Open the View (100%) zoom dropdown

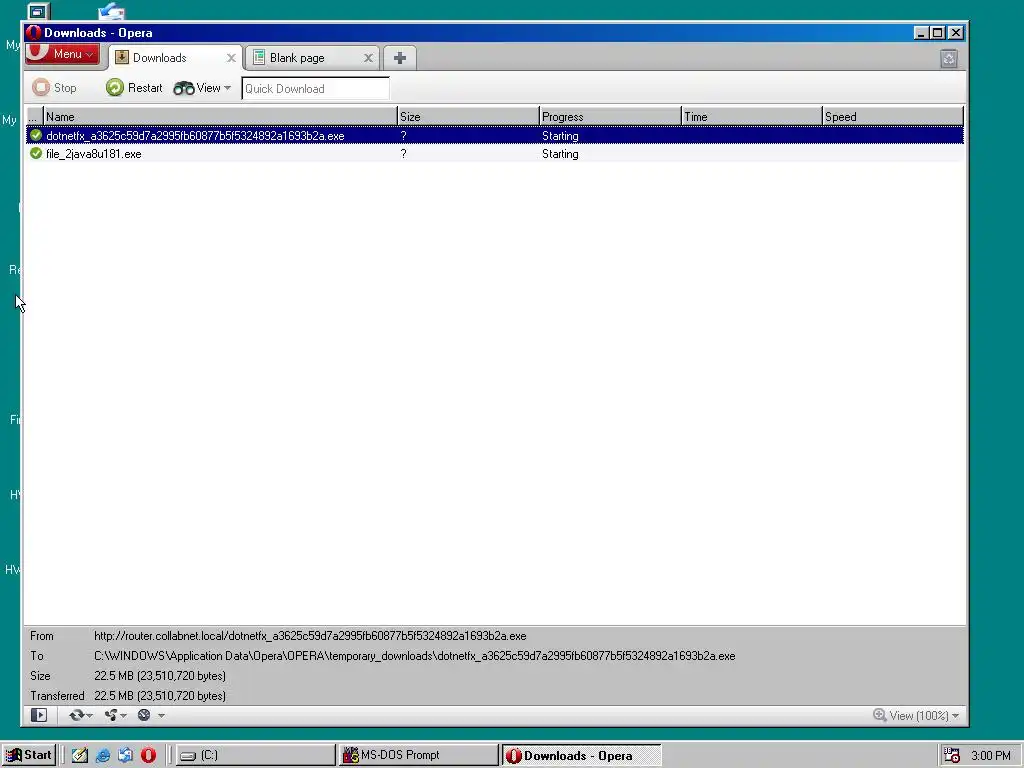coord(916,715)
